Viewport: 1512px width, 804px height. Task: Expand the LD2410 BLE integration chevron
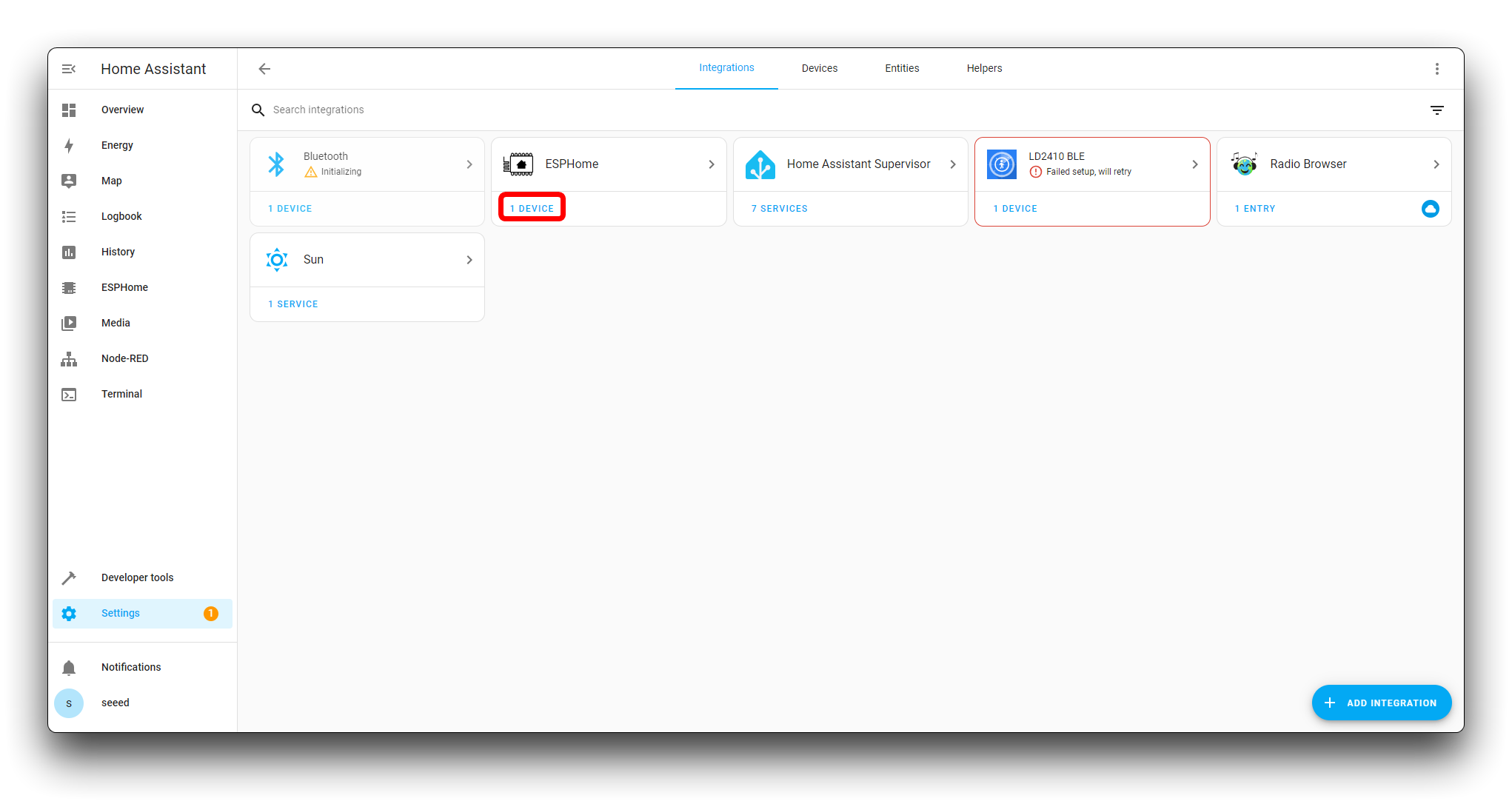coord(1194,164)
